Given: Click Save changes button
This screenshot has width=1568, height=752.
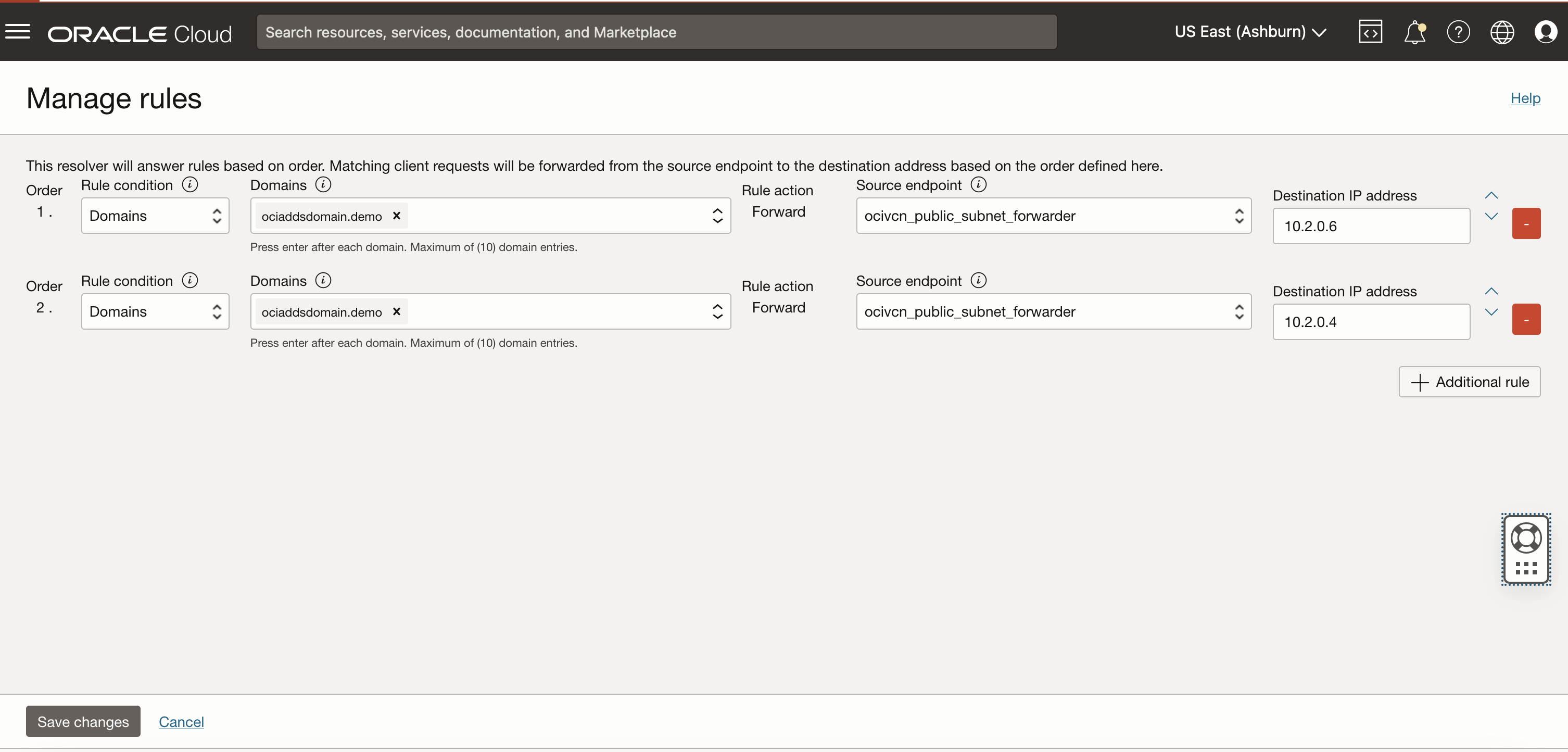Looking at the screenshot, I should click(83, 721).
